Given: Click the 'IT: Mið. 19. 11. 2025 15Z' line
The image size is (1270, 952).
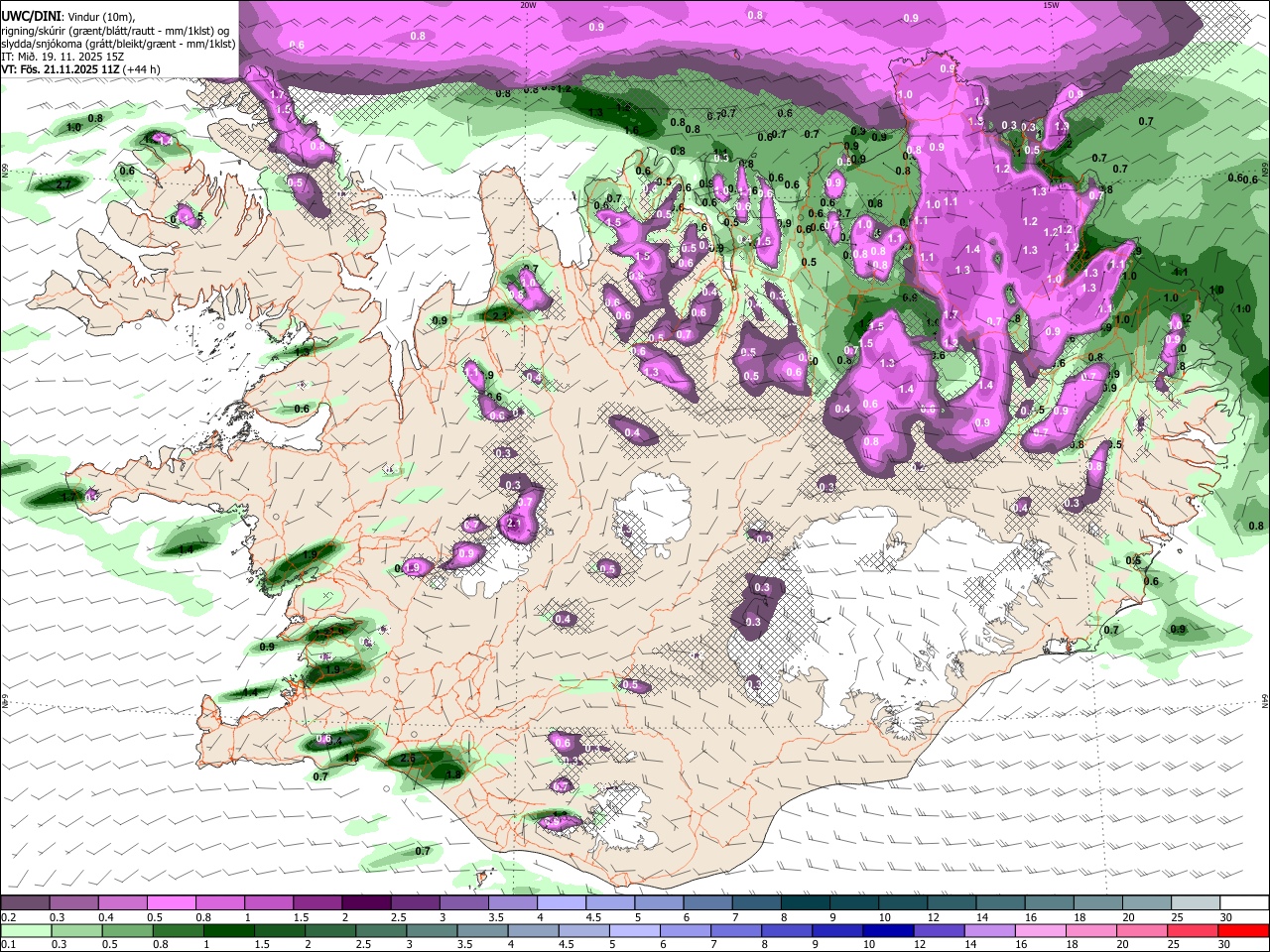Looking at the screenshot, I should 63,57.
